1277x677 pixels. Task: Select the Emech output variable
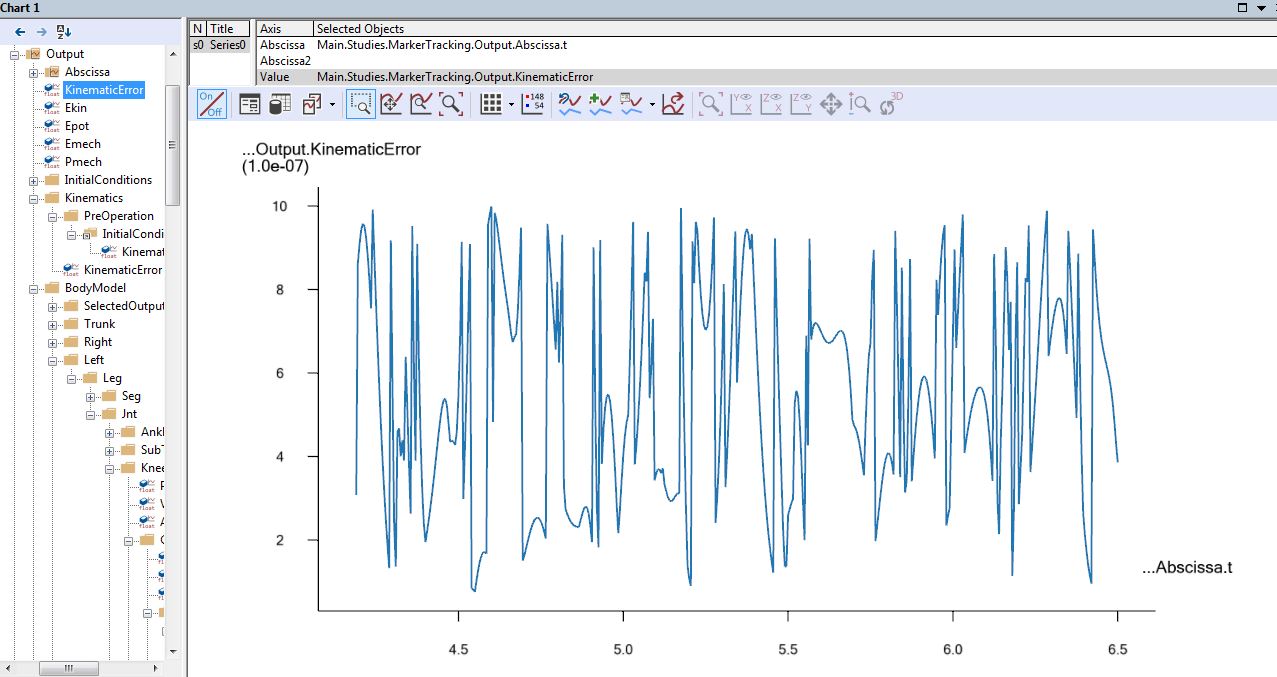tap(83, 144)
